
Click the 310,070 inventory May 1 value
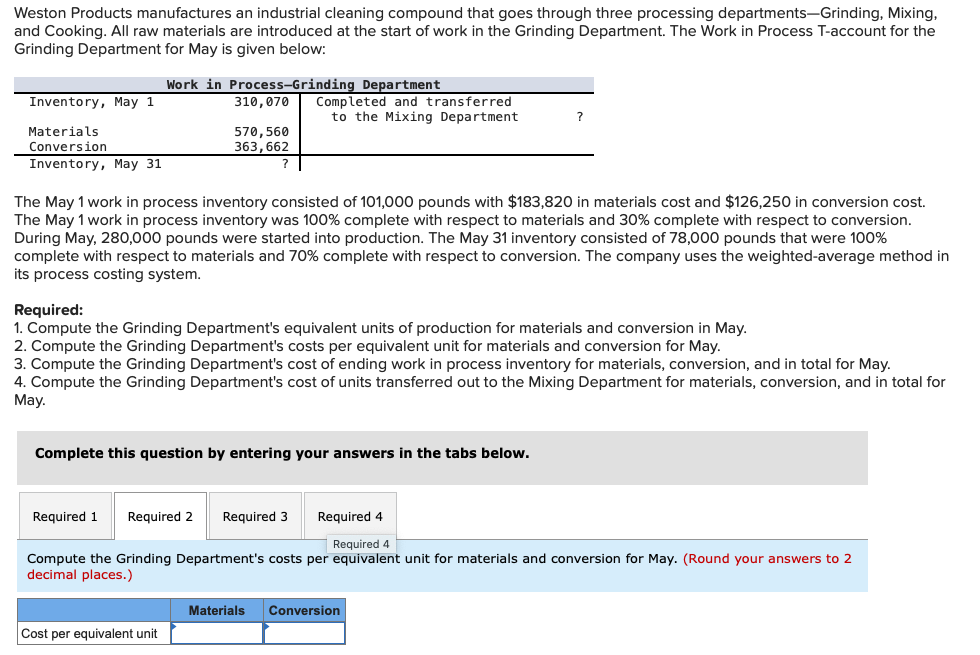tap(261, 102)
